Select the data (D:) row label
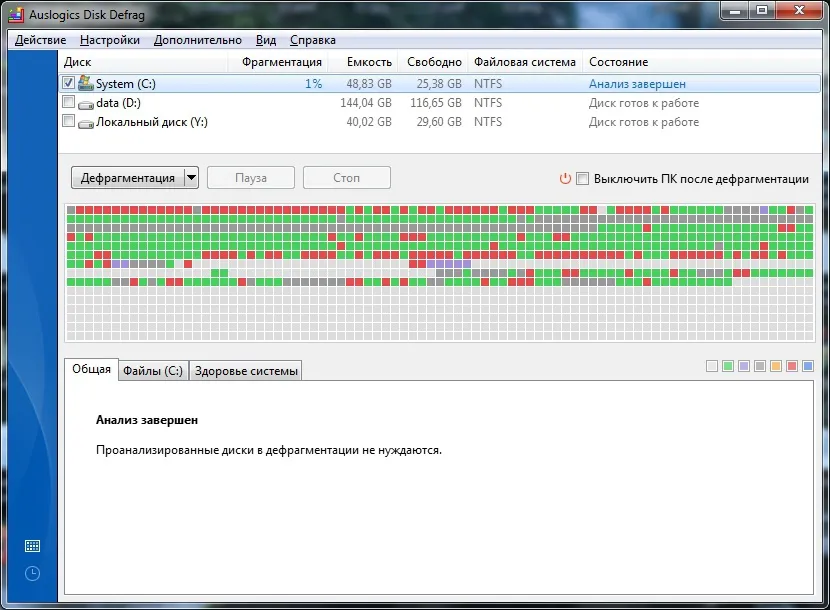 point(119,103)
